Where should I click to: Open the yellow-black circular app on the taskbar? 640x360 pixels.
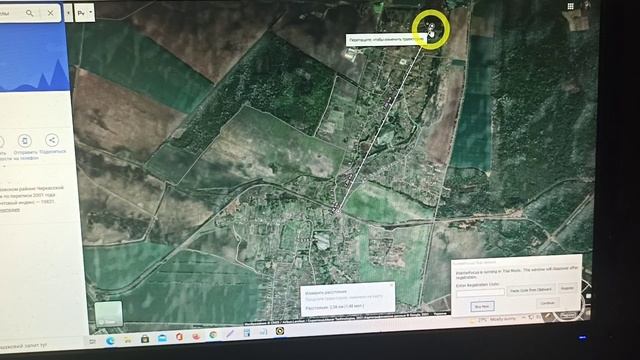(x=280, y=331)
